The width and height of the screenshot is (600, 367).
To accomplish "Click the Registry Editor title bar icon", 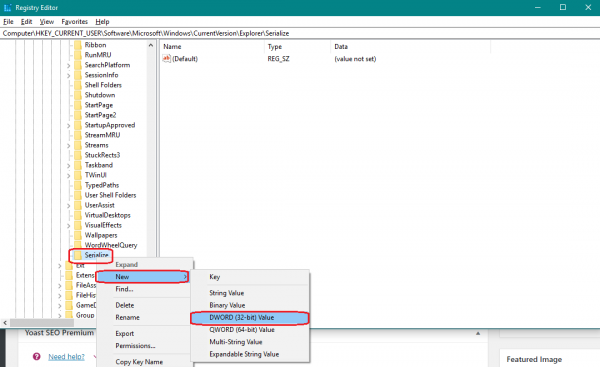I will pos(7,7).
